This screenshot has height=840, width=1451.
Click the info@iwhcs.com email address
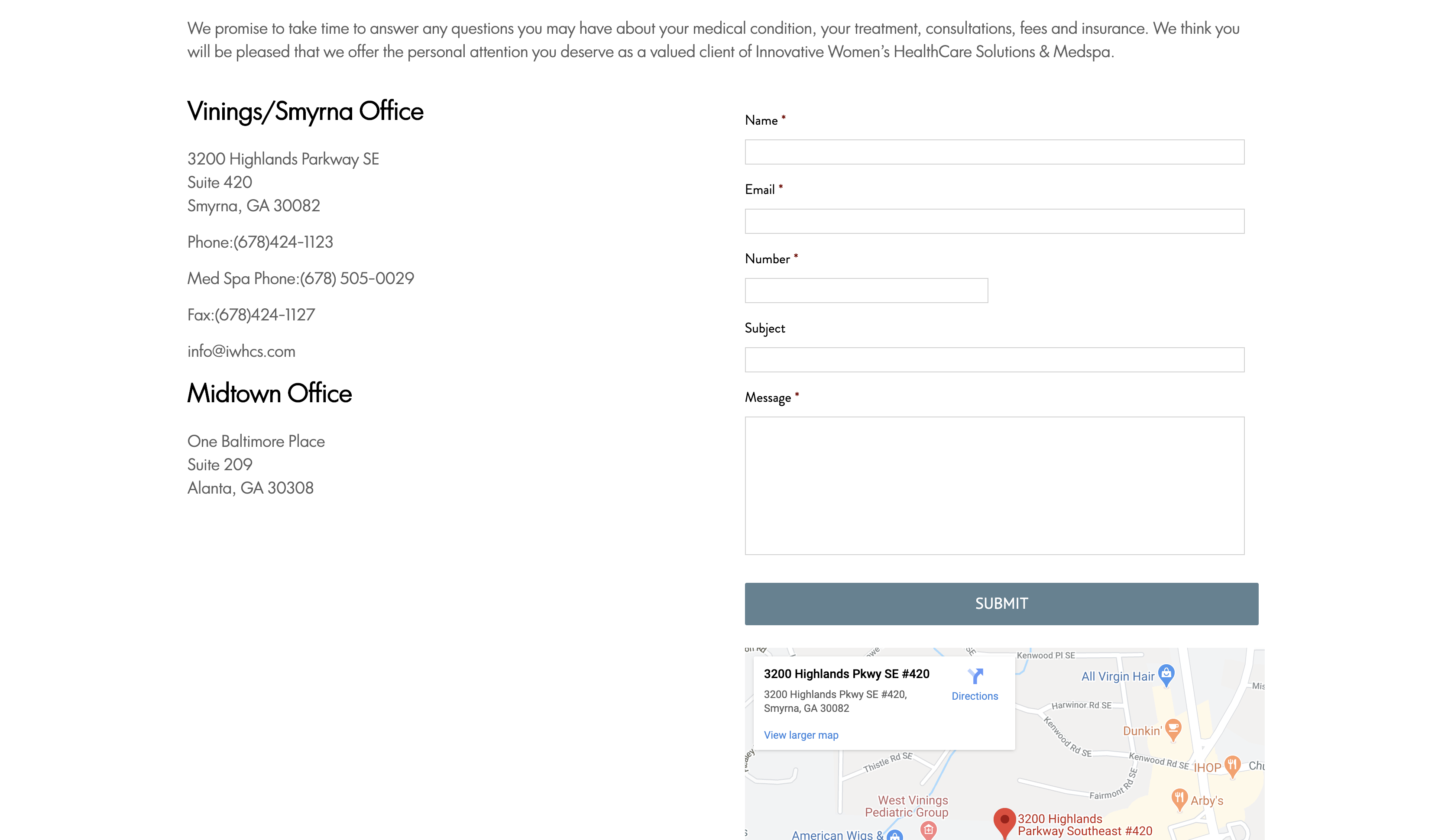pos(241,351)
